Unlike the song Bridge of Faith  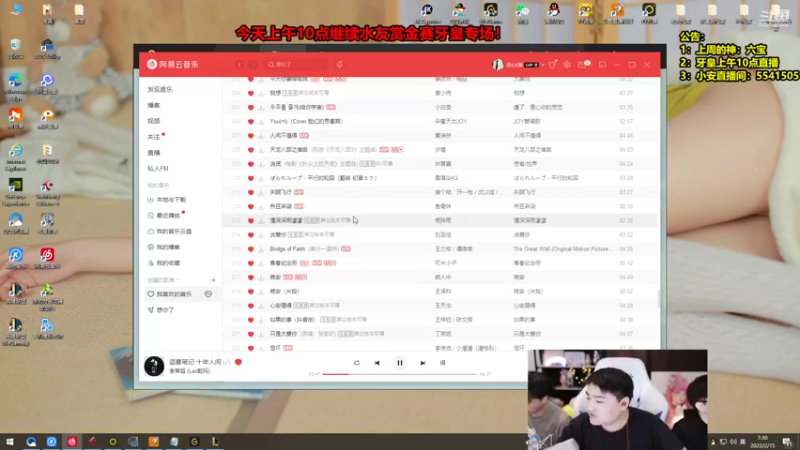[x=251, y=249]
